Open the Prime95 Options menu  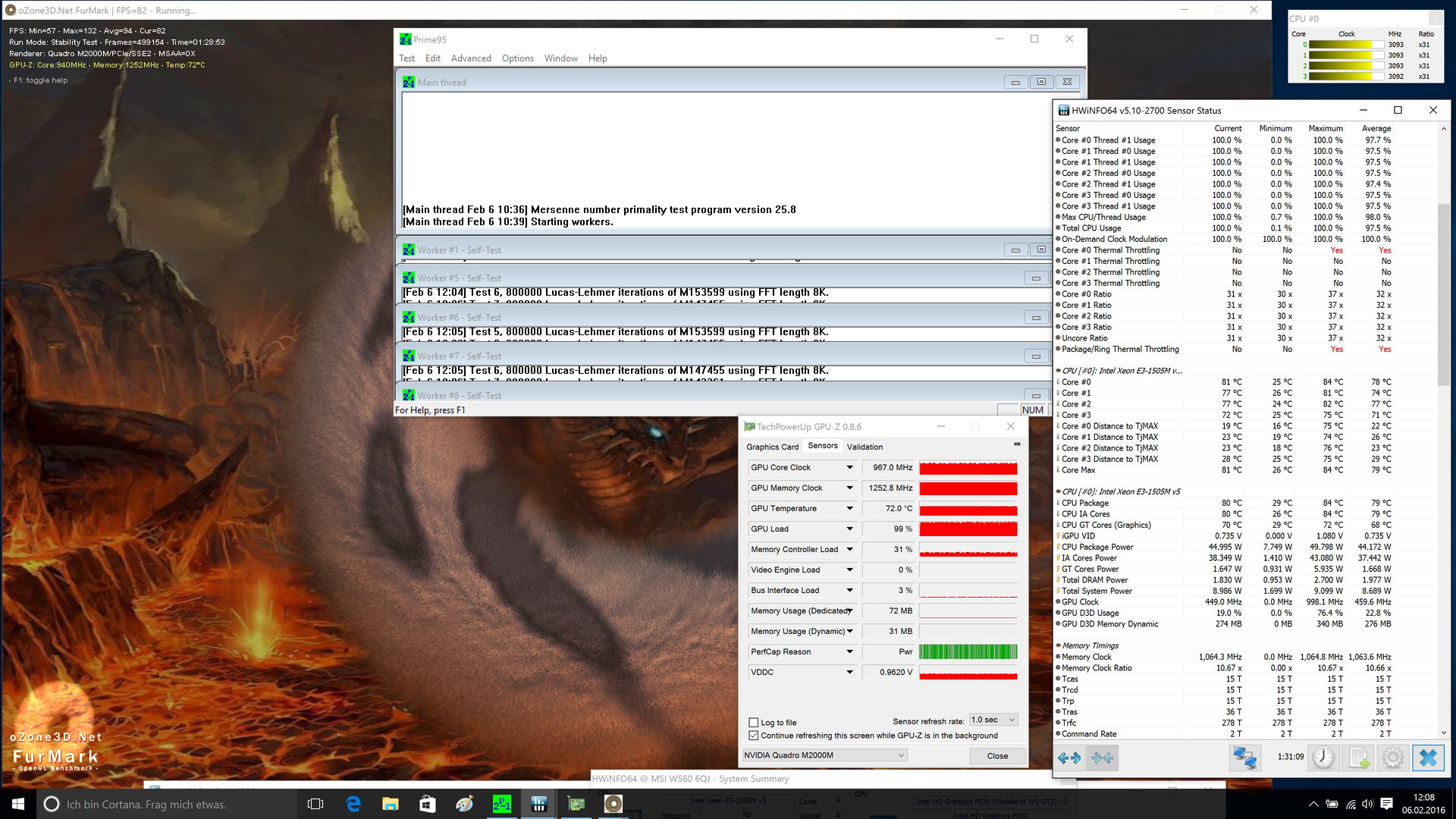517,58
